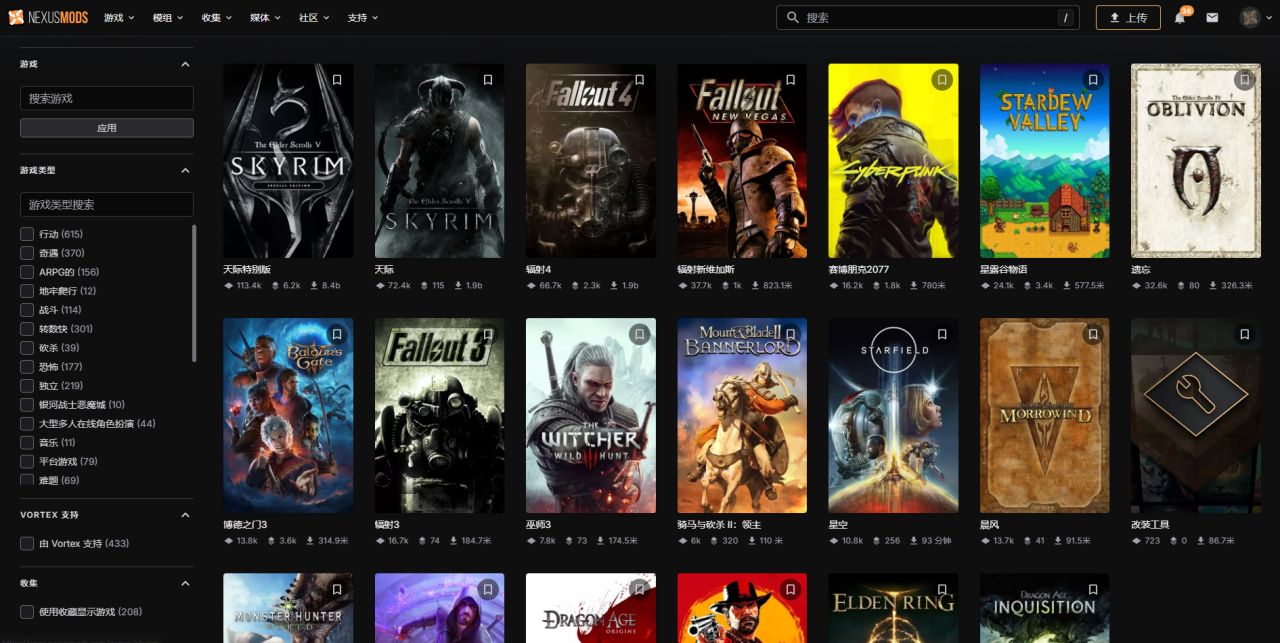Focus the 搜索游戏 input field
The image size is (1280, 643).
(x=107, y=98)
